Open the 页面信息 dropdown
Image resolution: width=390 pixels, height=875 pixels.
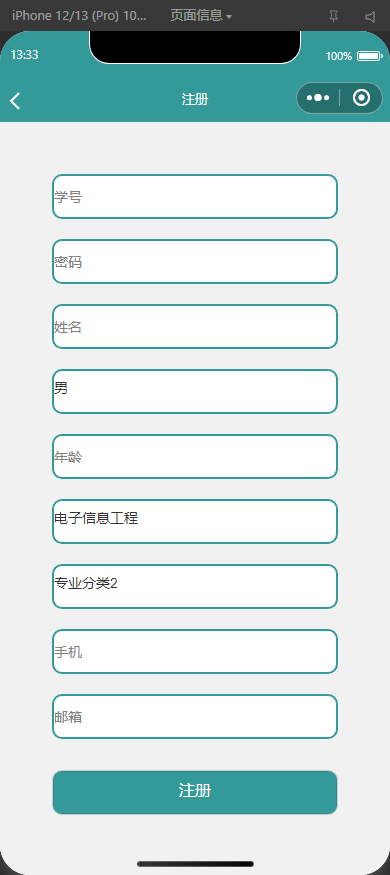(201, 16)
